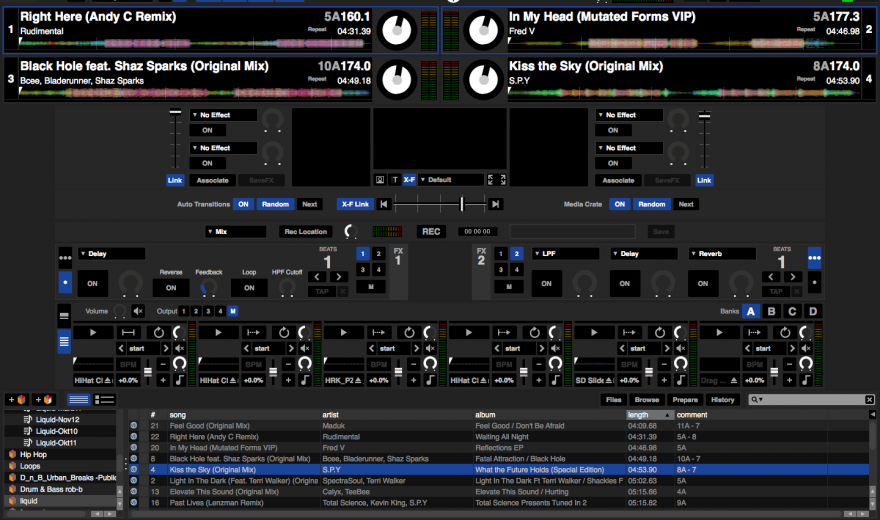Jump crossfader to the right end

point(495,204)
